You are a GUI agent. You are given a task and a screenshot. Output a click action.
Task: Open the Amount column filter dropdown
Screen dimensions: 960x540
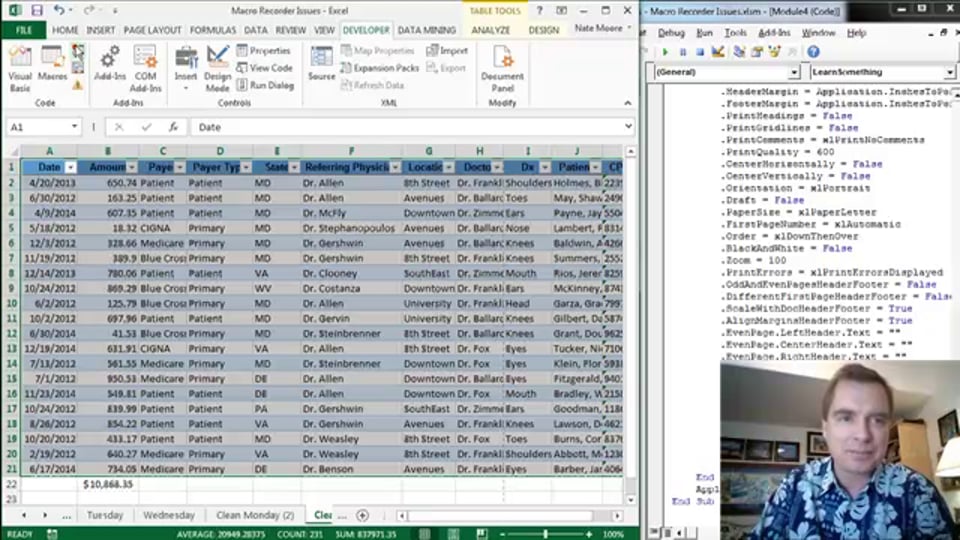click(132, 167)
